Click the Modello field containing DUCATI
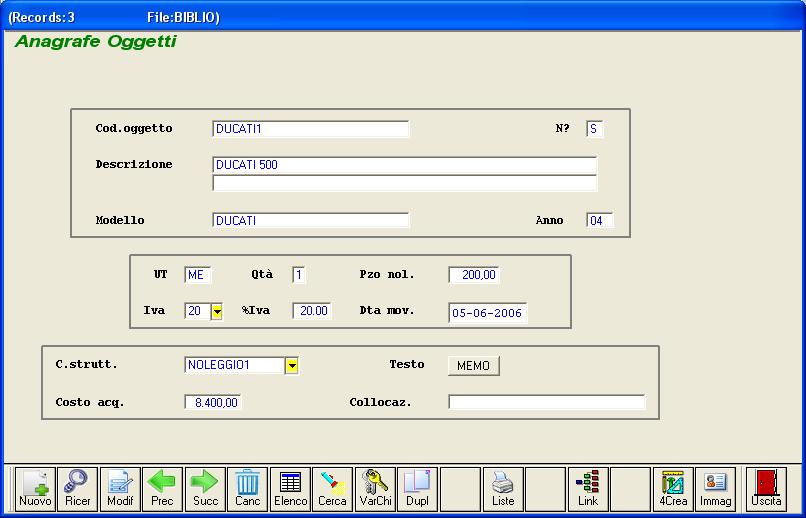Image resolution: width=806 pixels, height=518 pixels. (310, 220)
